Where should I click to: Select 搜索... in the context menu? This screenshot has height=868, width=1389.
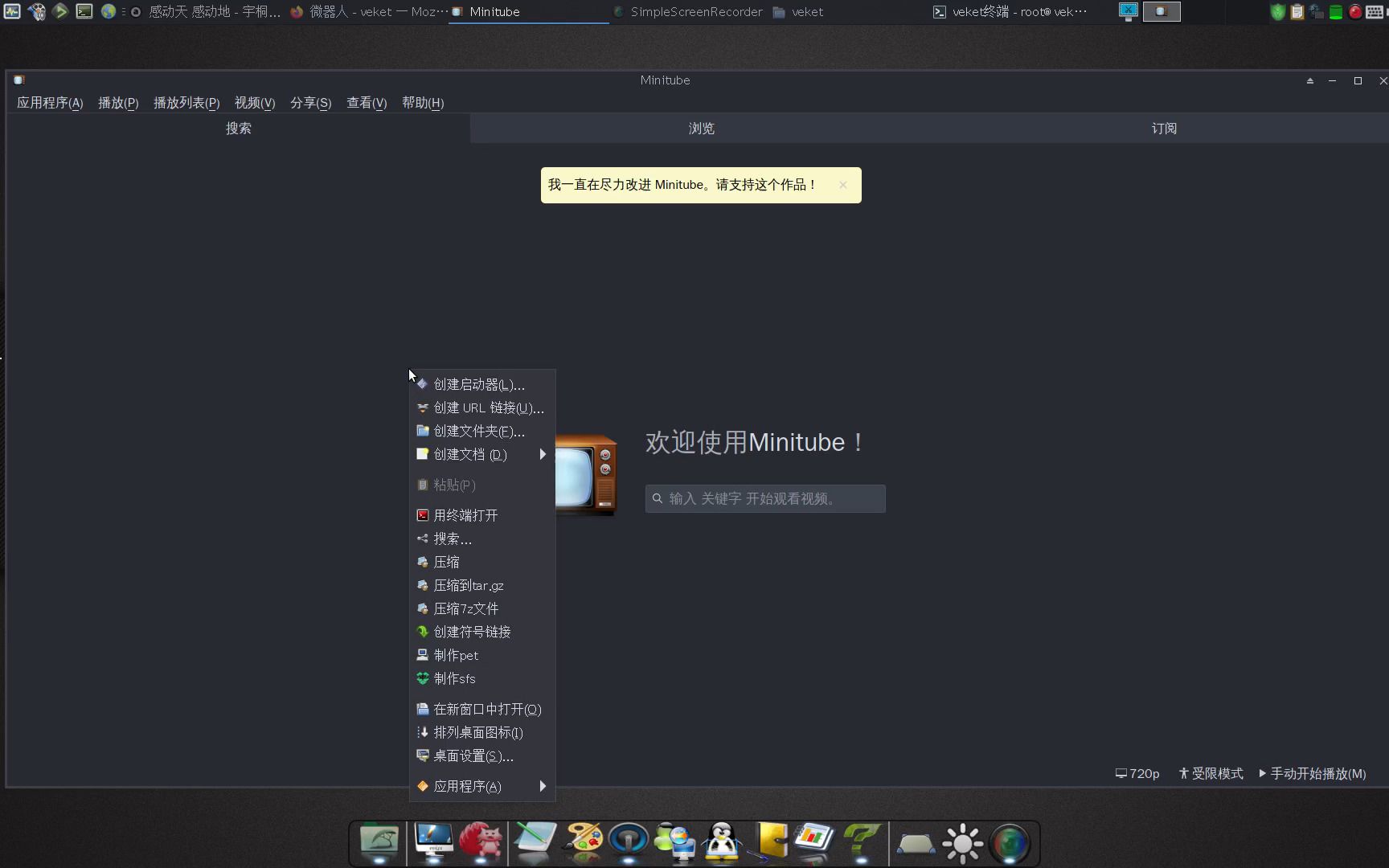tap(482, 538)
